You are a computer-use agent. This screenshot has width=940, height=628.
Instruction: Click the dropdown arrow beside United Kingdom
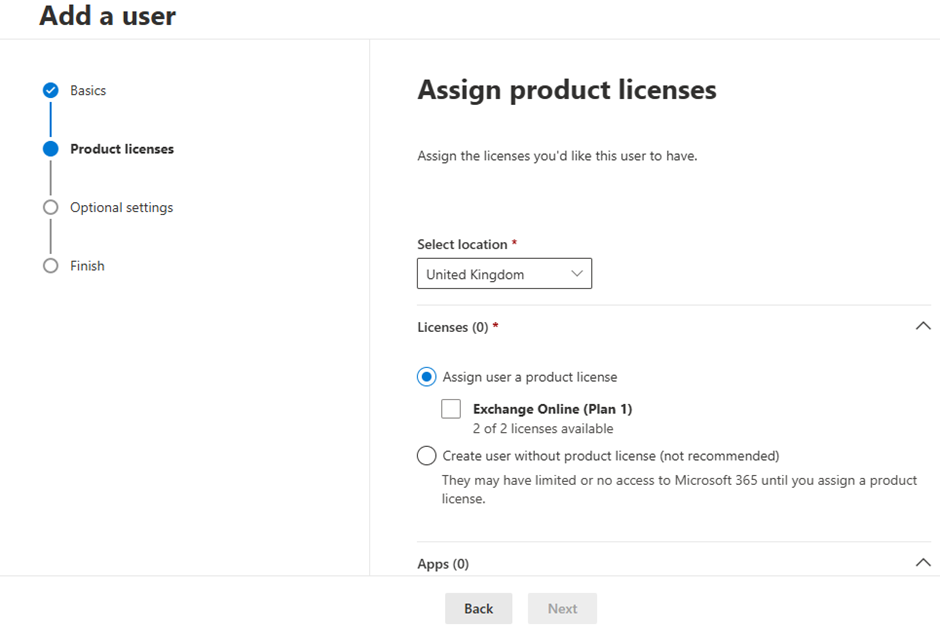tap(577, 274)
